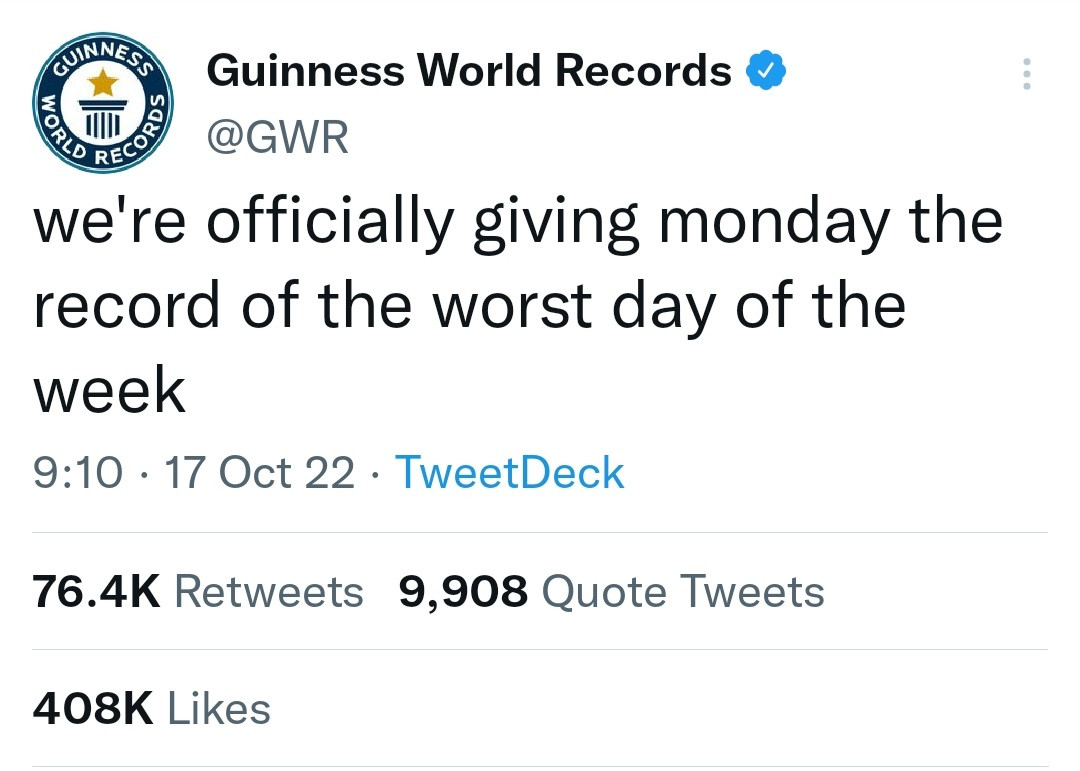Screen dimensions: 1080x771
Task: Click the word 'week' in the tweet
Action: pos(109,391)
